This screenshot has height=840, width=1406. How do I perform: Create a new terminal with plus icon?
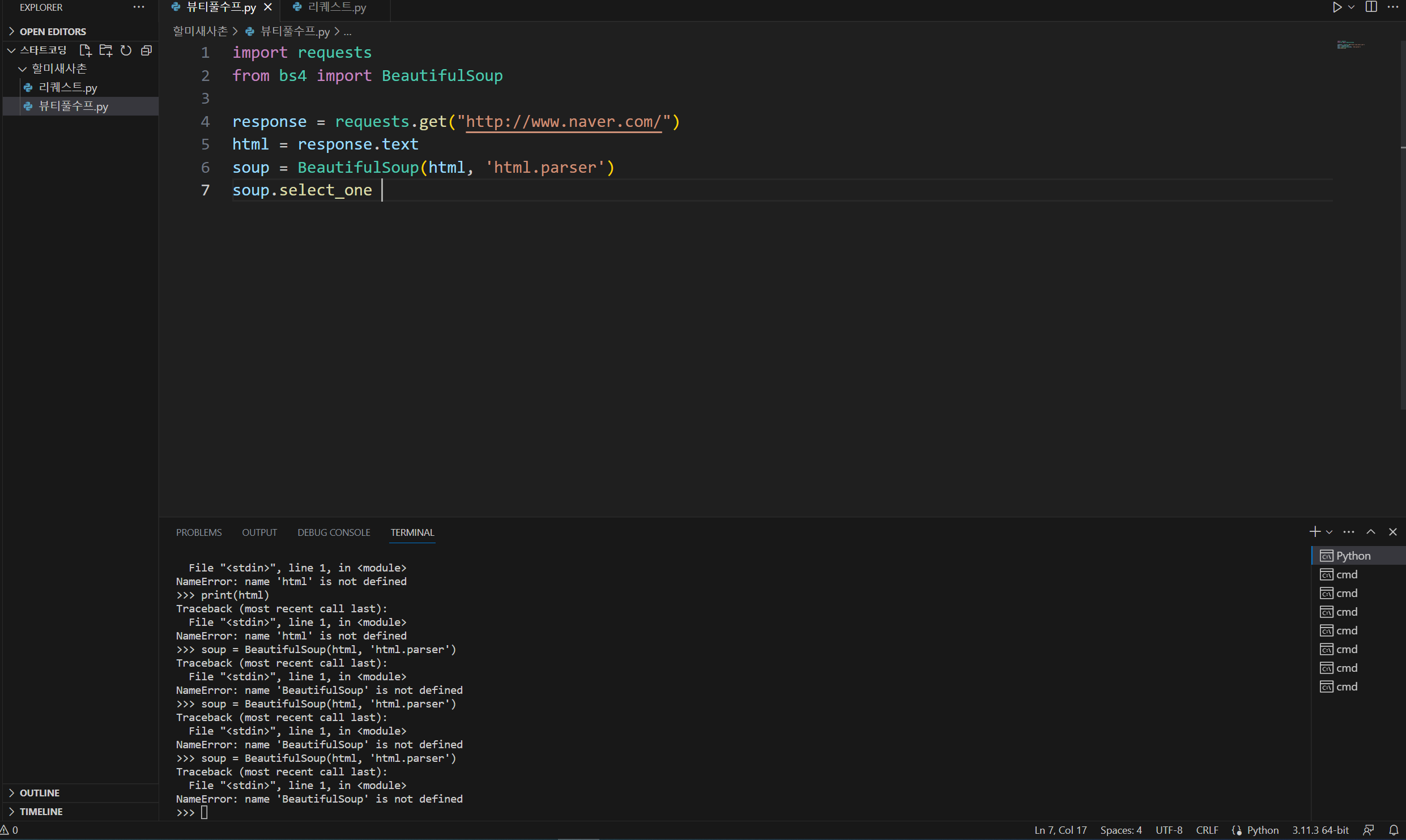(1315, 531)
